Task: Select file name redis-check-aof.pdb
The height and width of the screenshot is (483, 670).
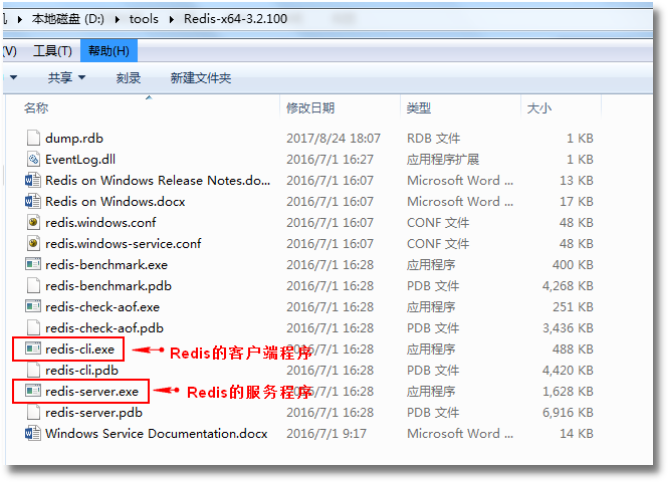Action: coord(104,328)
